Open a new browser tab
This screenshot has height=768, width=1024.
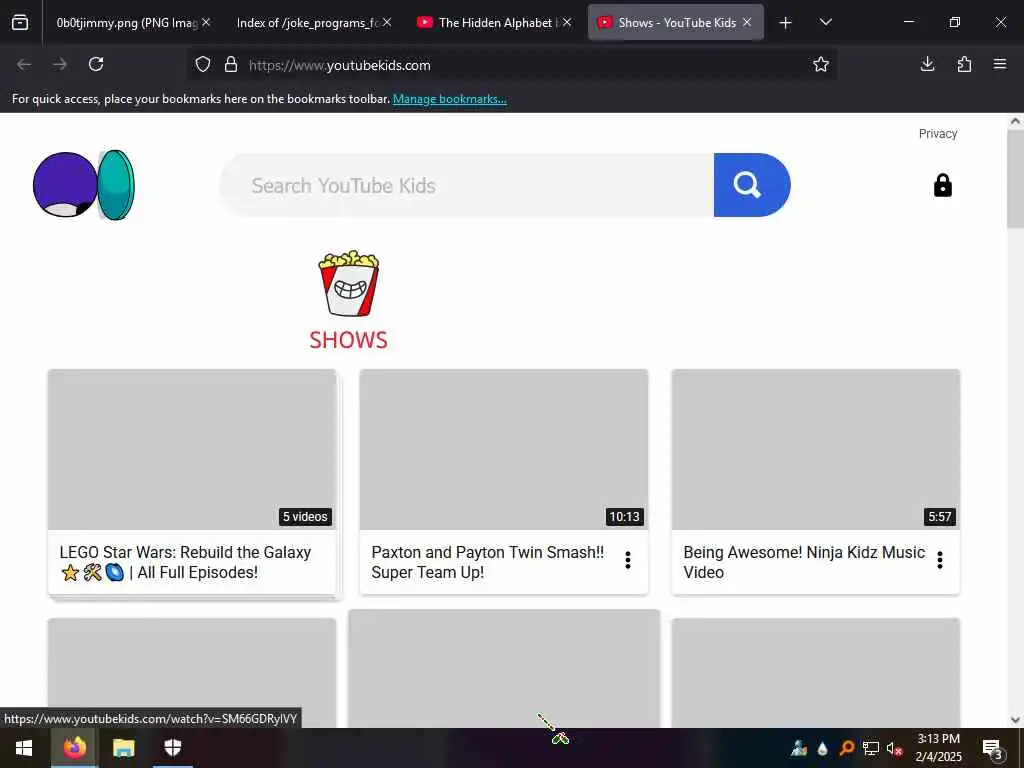786,23
